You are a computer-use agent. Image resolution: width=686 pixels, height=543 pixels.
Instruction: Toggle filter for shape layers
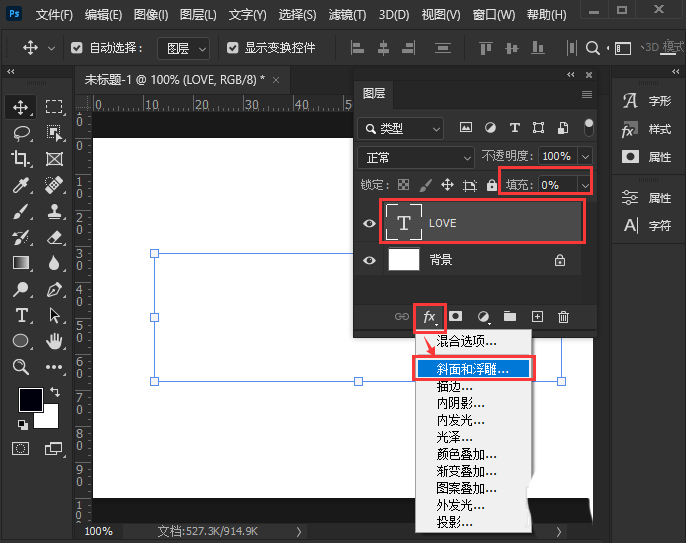click(x=539, y=127)
